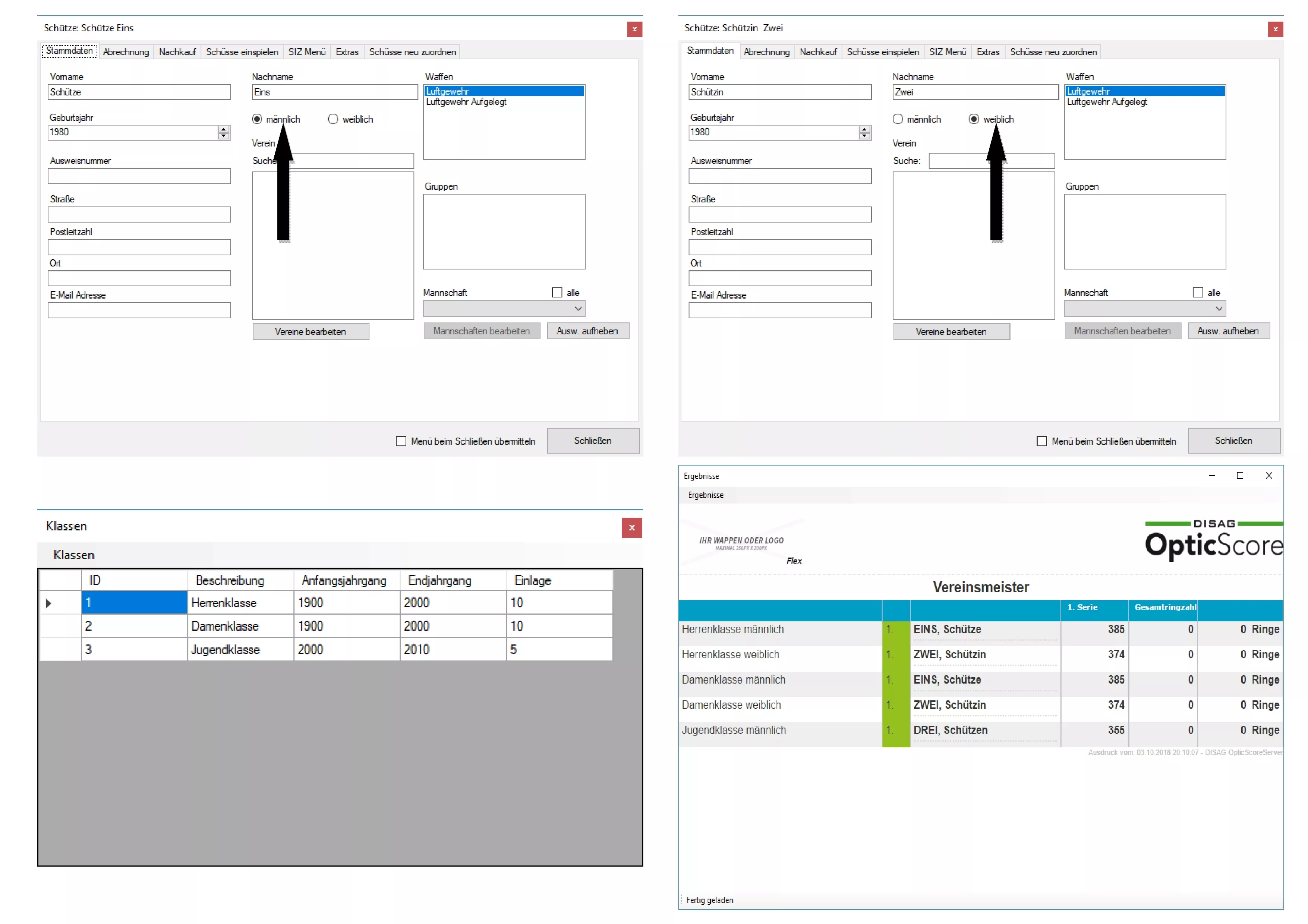Click the Herrenklasse row selector arrow

48,603
